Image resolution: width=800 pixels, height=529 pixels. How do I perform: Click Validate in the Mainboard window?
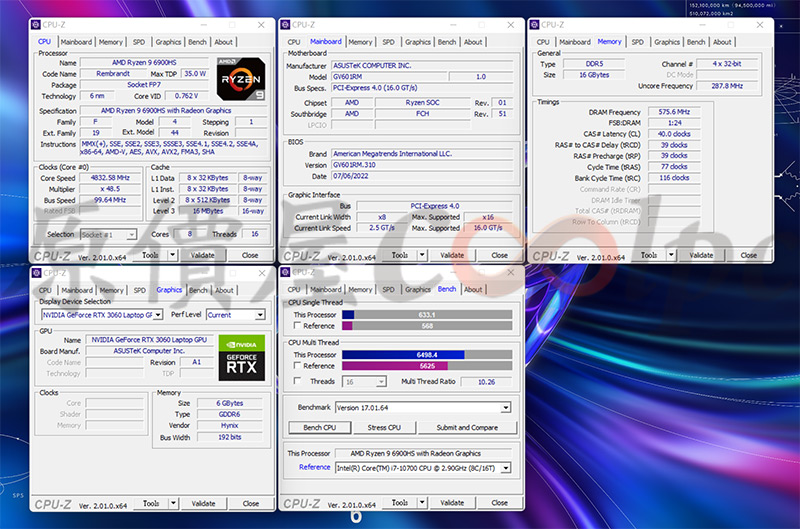[452, 255]
